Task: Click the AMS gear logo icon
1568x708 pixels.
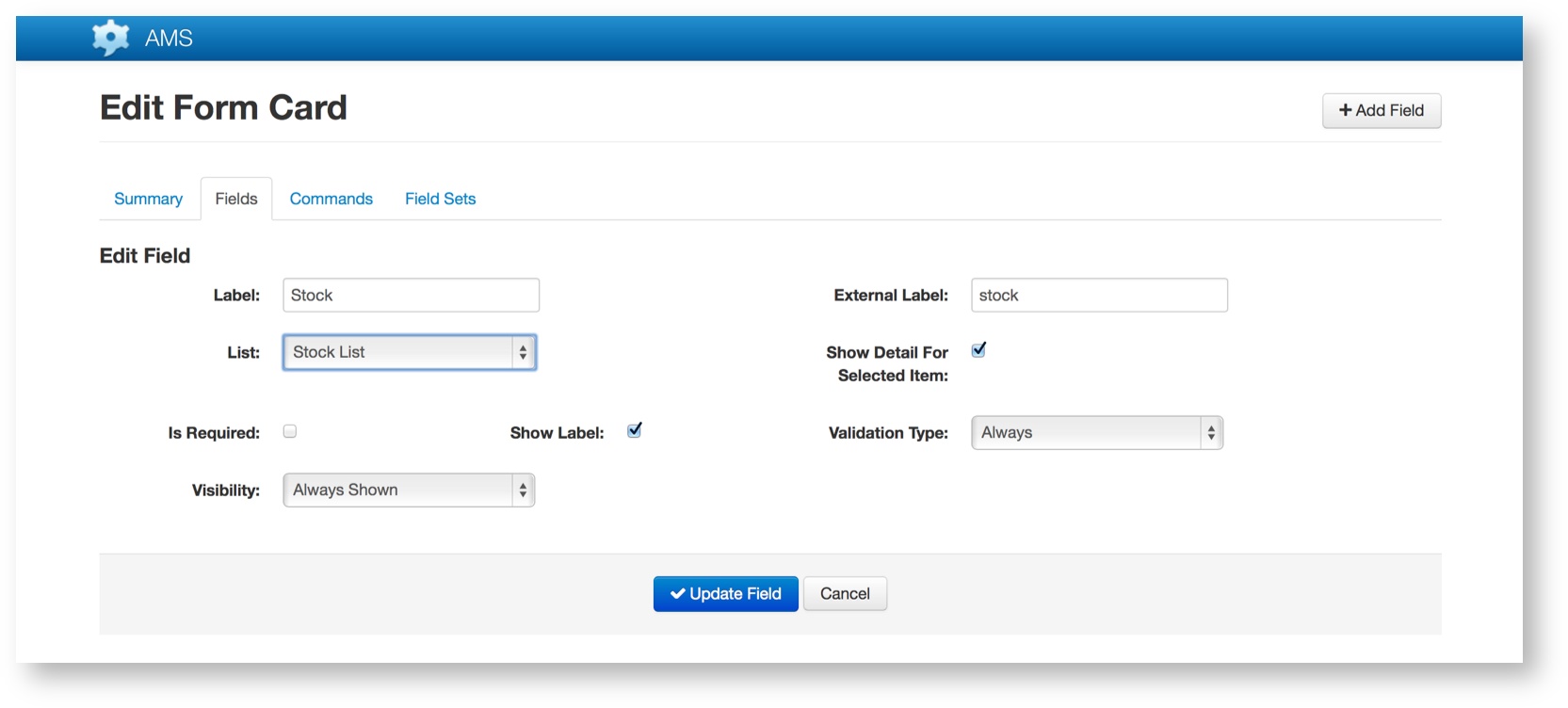Action: coord(110,38)
